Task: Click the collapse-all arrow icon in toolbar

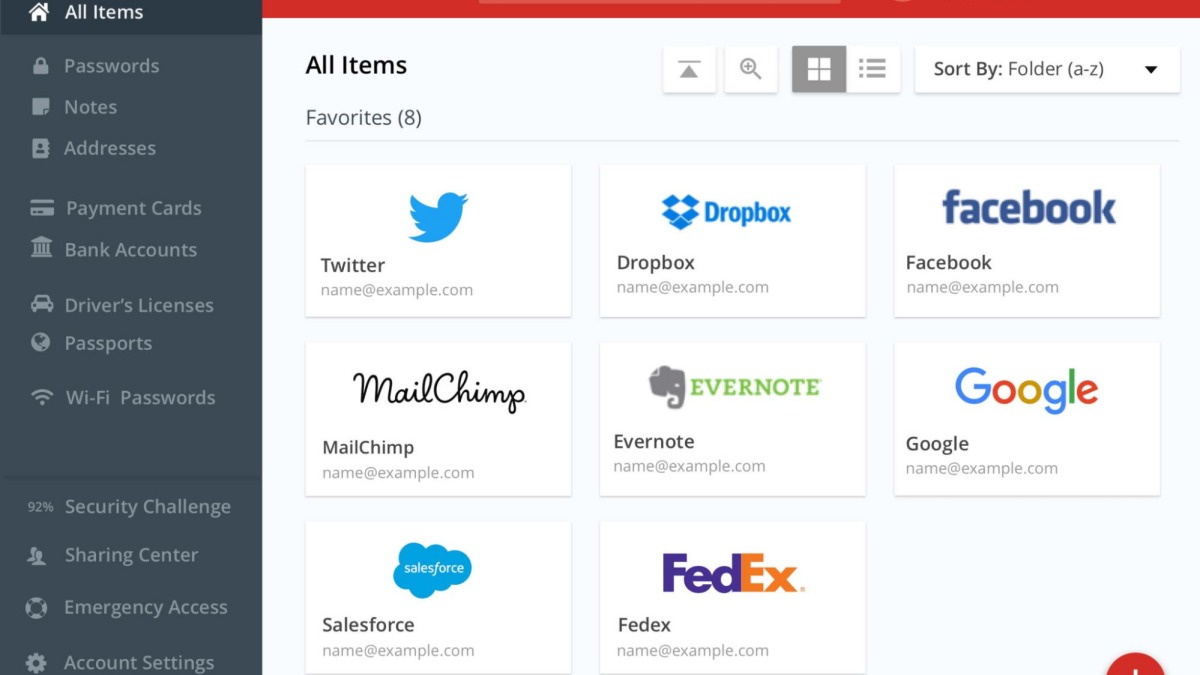Action: coord(689,69)
